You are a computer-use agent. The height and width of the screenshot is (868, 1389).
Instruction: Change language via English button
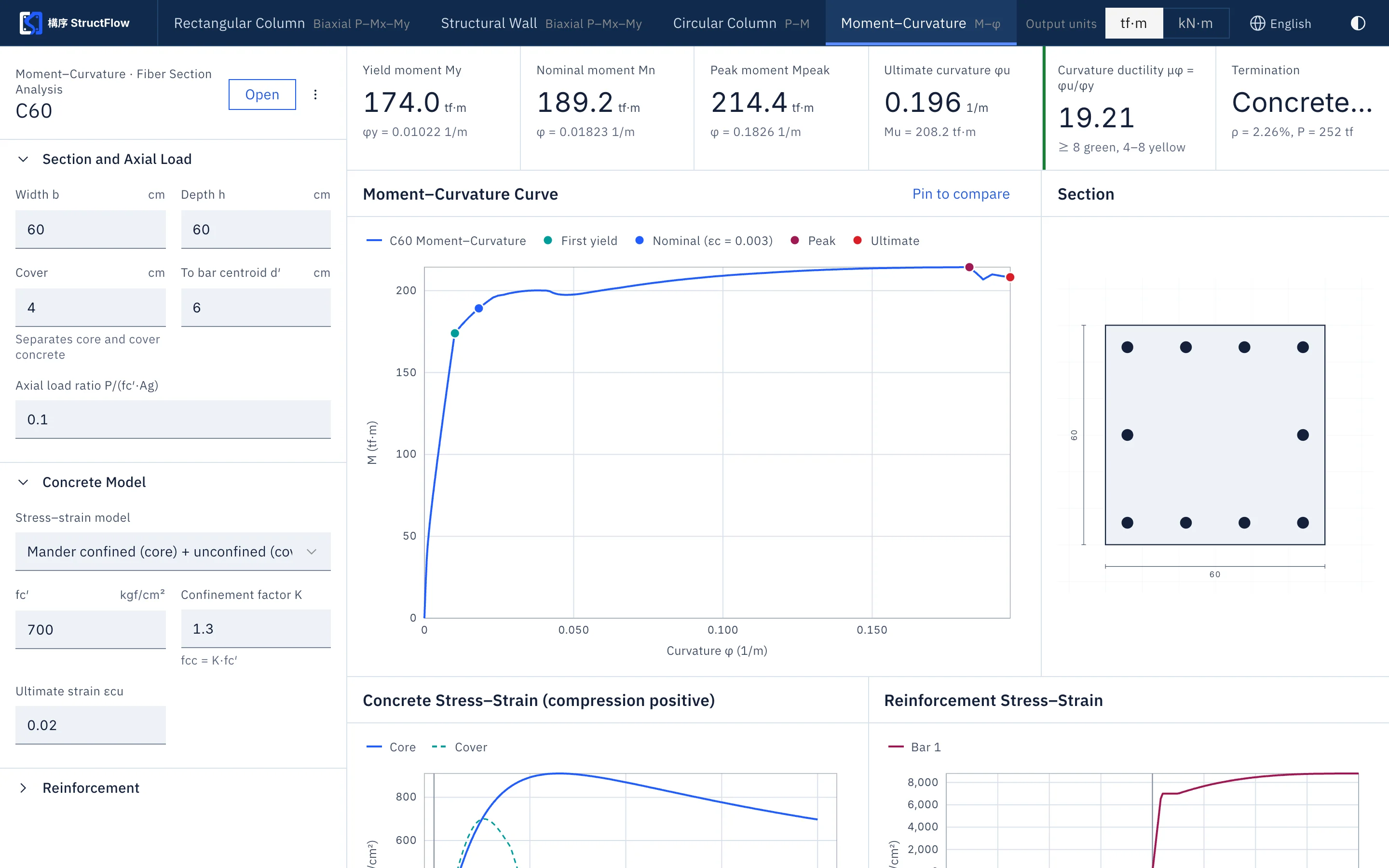[1280, 23]
